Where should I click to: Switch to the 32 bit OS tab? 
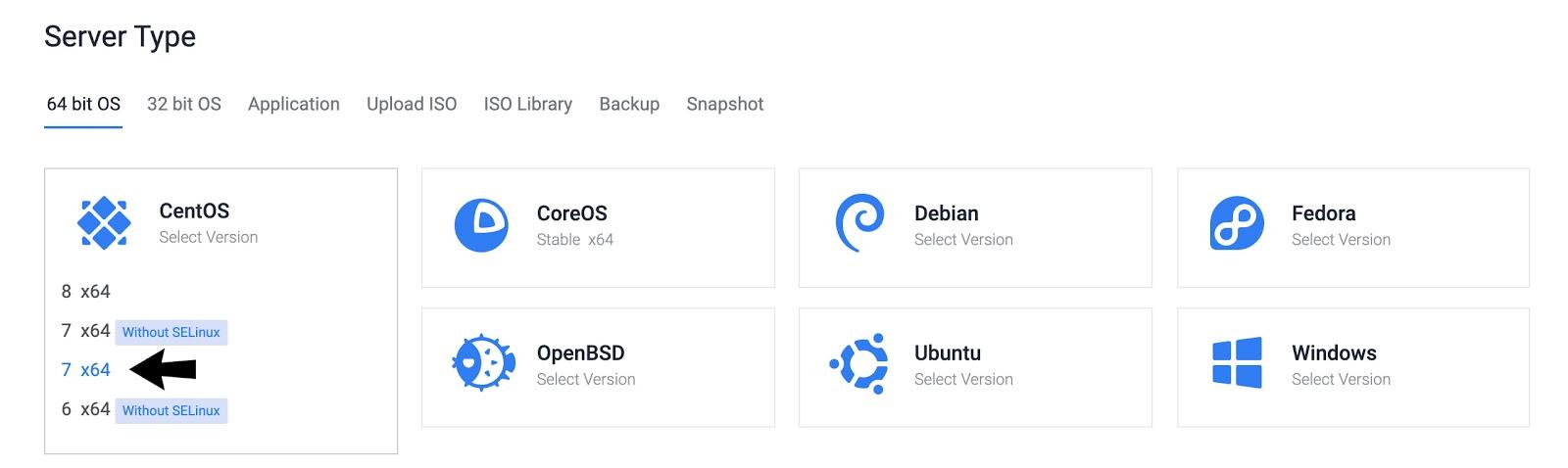[x=184, y=104]
